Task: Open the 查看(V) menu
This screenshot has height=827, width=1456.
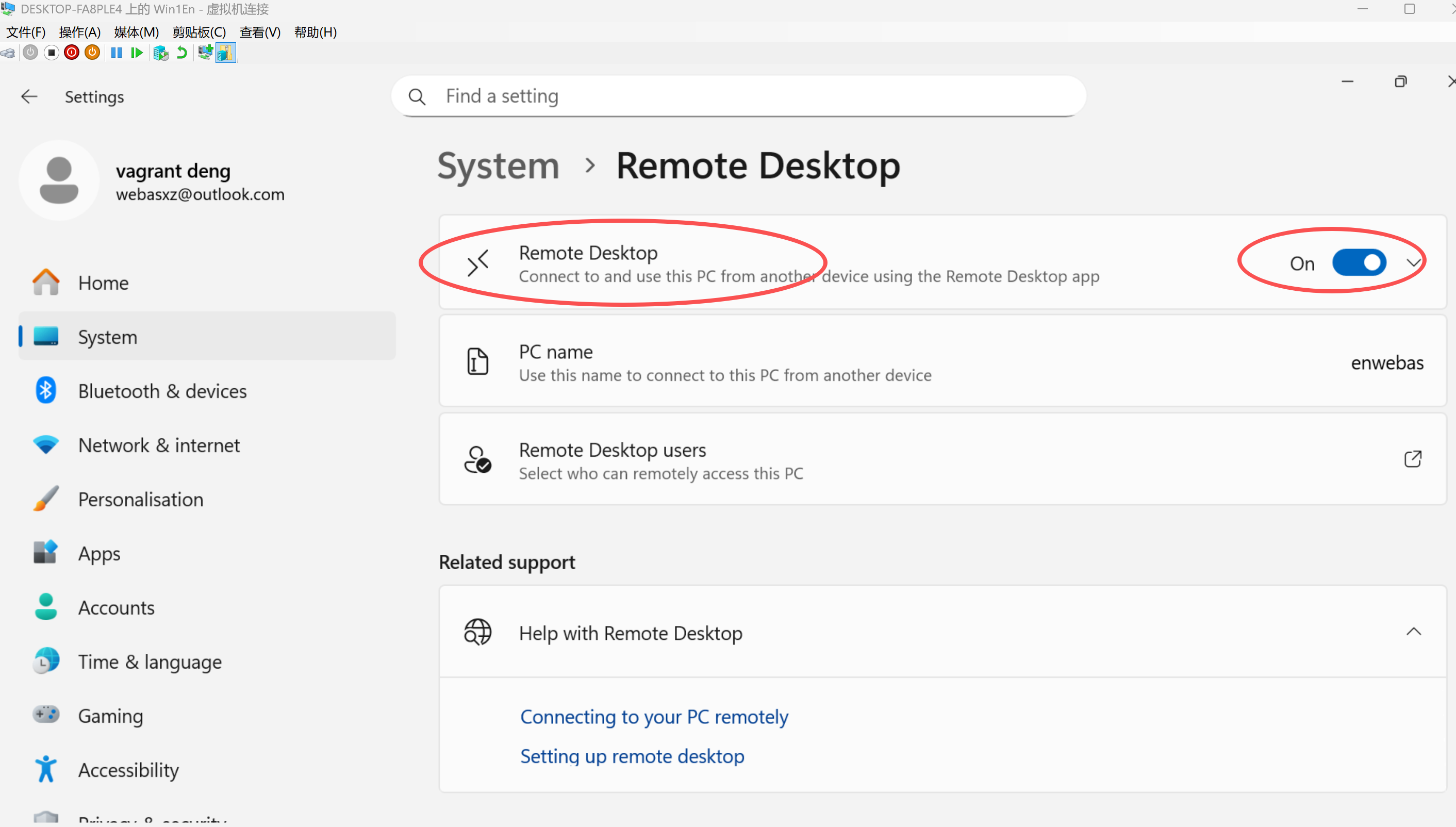Action: (x=259, y=32)
